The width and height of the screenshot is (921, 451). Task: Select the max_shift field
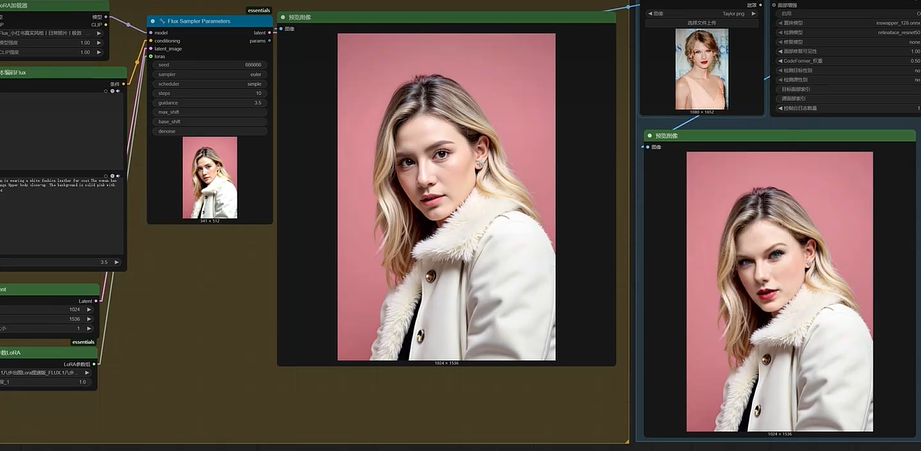210,112
